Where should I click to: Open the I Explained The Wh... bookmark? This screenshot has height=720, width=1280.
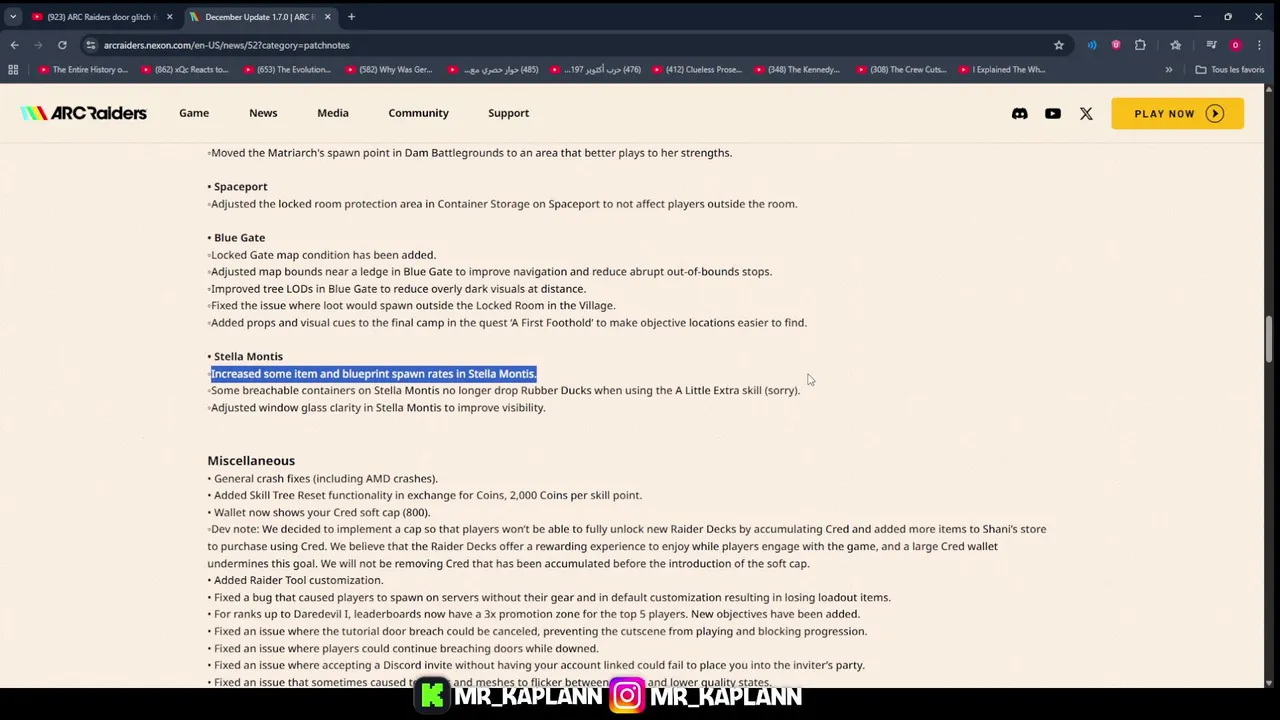click(x=1001, y=70)
